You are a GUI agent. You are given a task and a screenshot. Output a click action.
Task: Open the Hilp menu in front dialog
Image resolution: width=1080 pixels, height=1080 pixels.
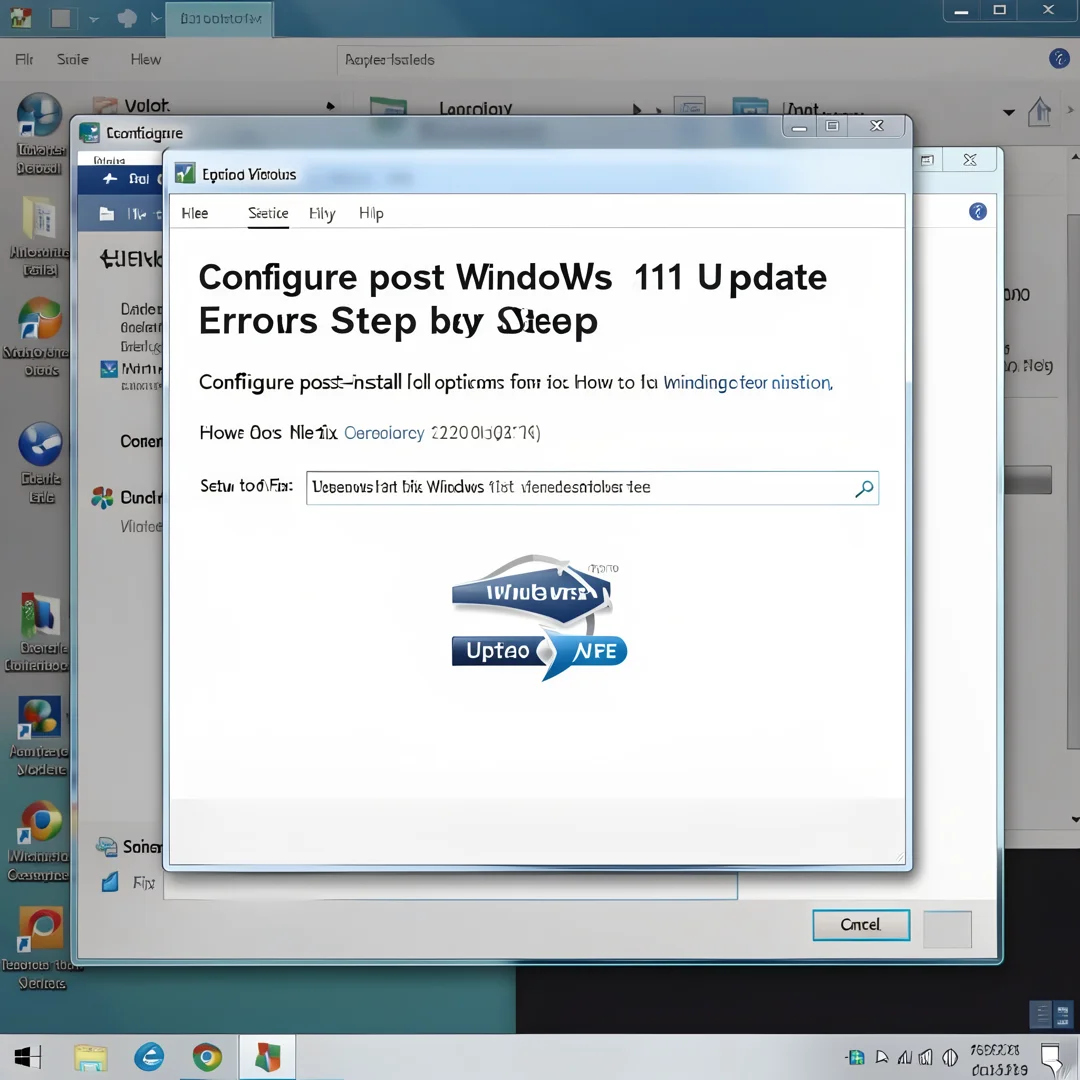pyautogui.click(x=371, y=214)
